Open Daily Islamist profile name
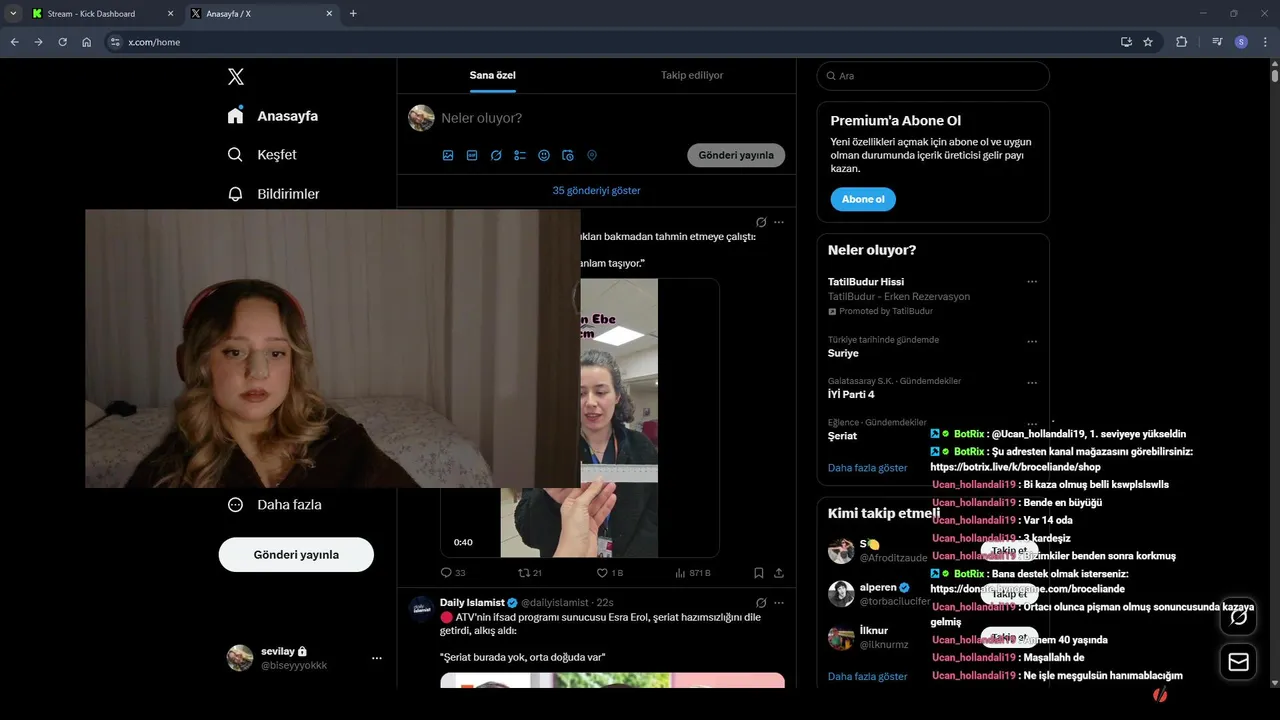Viewport: 1280px width, 720px height. click(x=472, y=603)
